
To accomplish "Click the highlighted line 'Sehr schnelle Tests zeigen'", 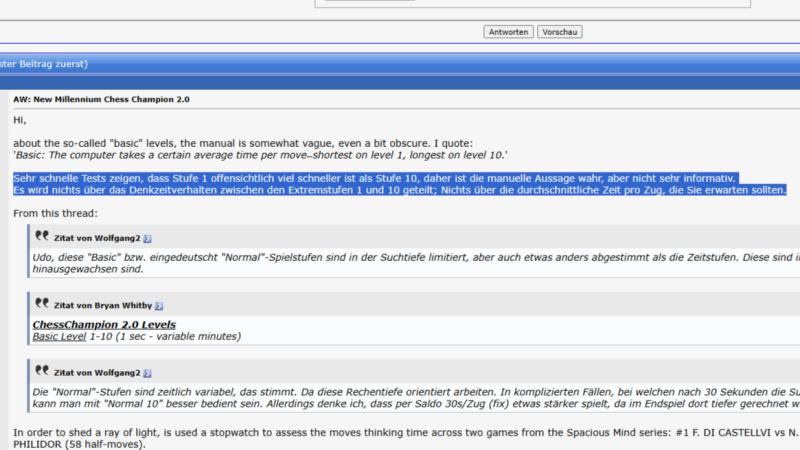I will pyautogui.click(x=376, y=178).
